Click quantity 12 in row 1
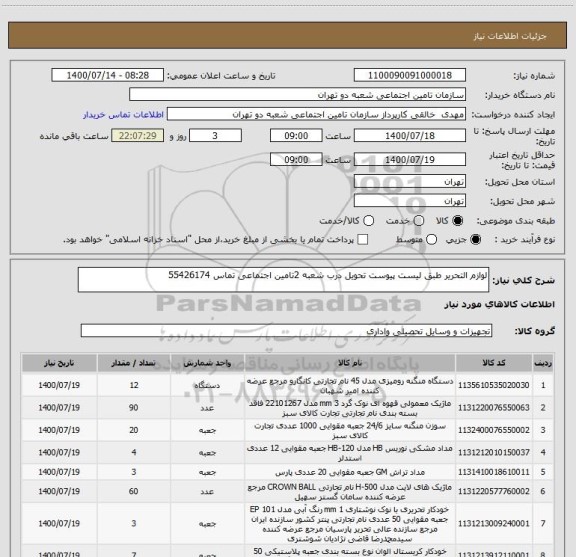The height and width of the screenshot is (557, 576). [x=134, y=385]
